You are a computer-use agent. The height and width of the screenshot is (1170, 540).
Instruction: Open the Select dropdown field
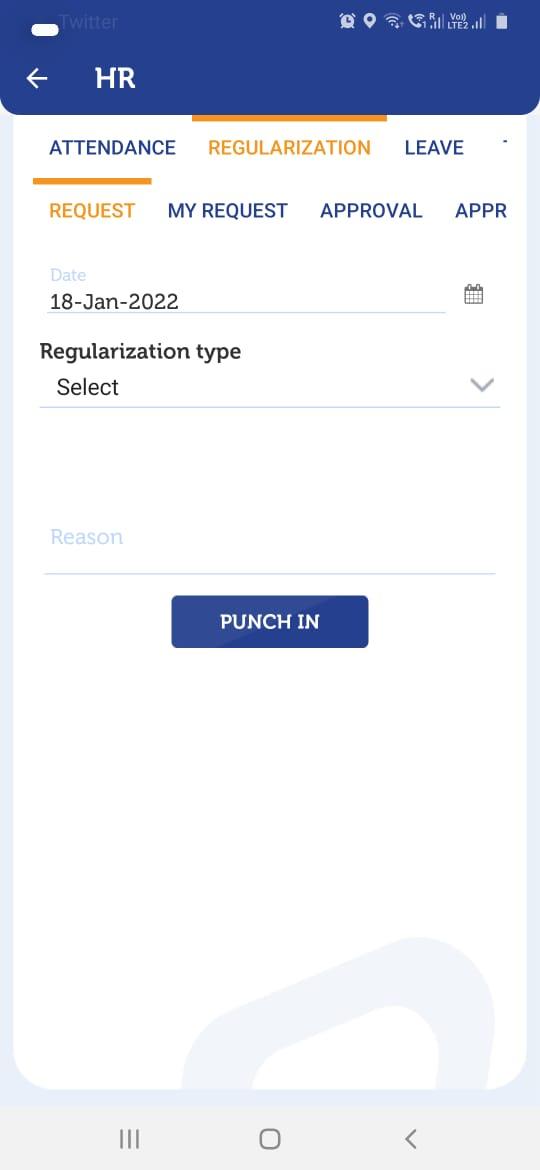(270, 387)
